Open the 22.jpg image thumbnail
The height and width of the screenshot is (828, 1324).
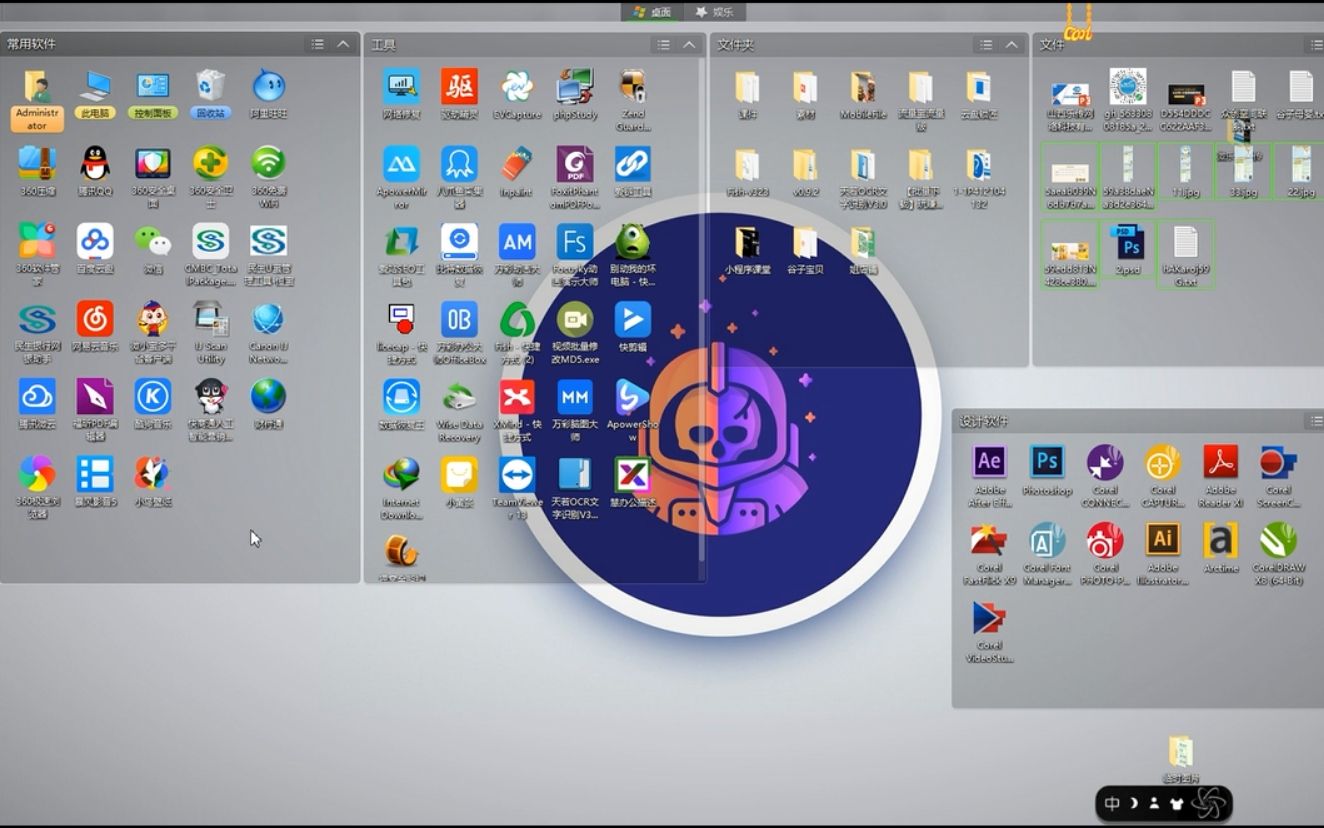coord(1301,165)
